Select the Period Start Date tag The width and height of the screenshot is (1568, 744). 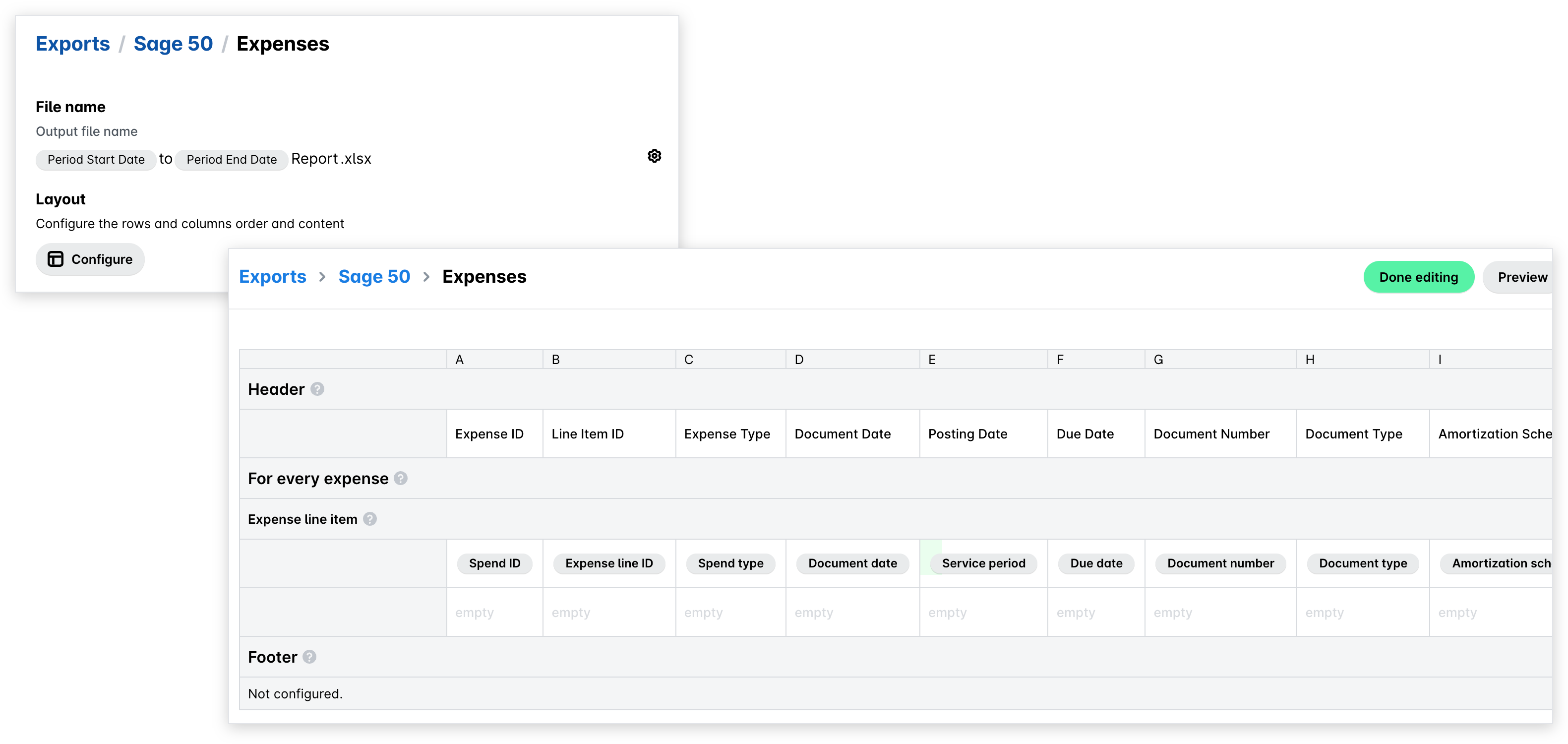click(x=96, y=160)
